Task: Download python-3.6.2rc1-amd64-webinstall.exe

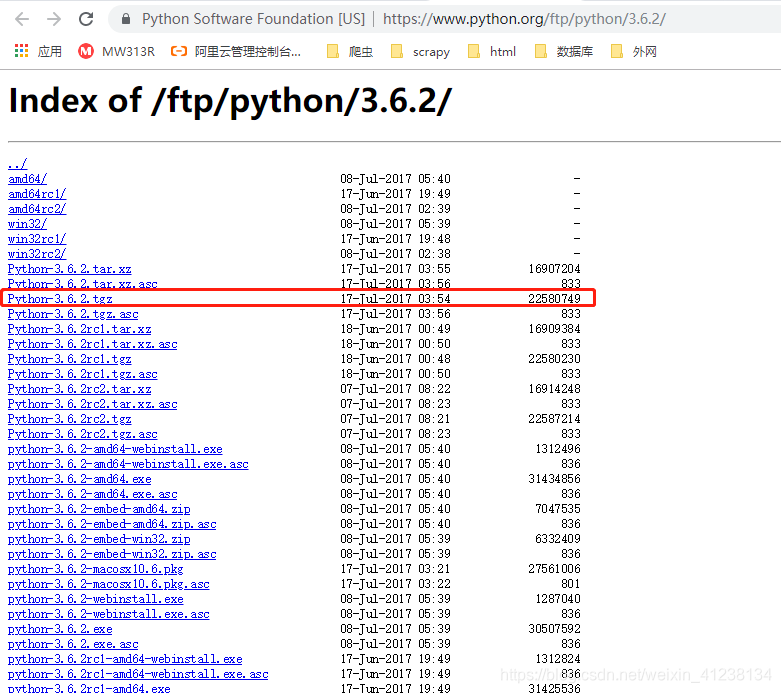Action: [125, 659]
